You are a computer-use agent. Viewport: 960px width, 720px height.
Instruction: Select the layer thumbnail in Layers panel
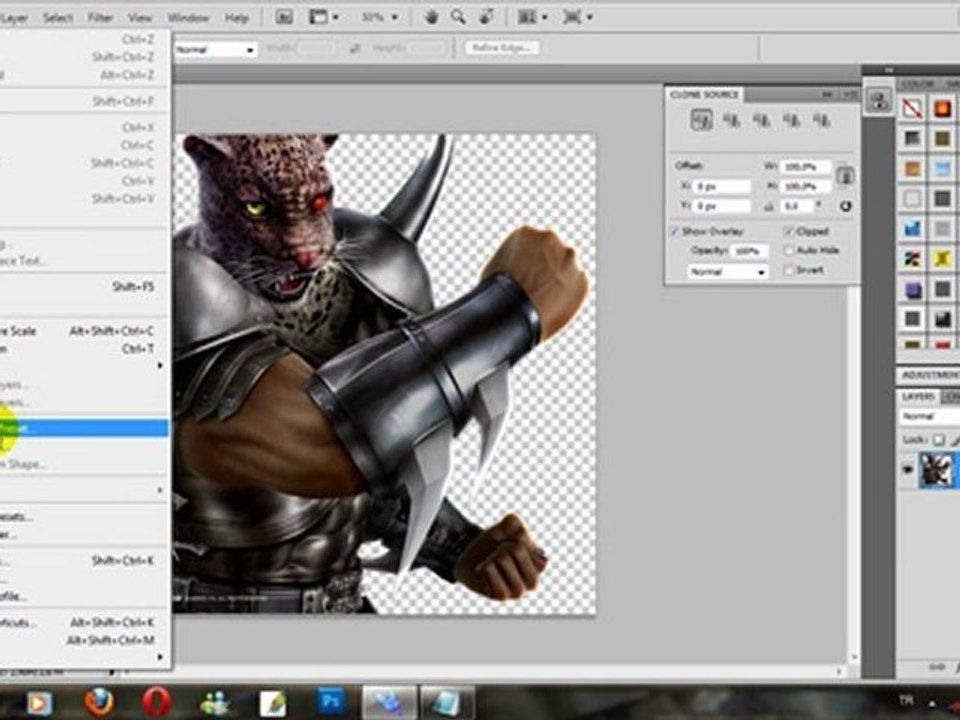tap(937, 470)
